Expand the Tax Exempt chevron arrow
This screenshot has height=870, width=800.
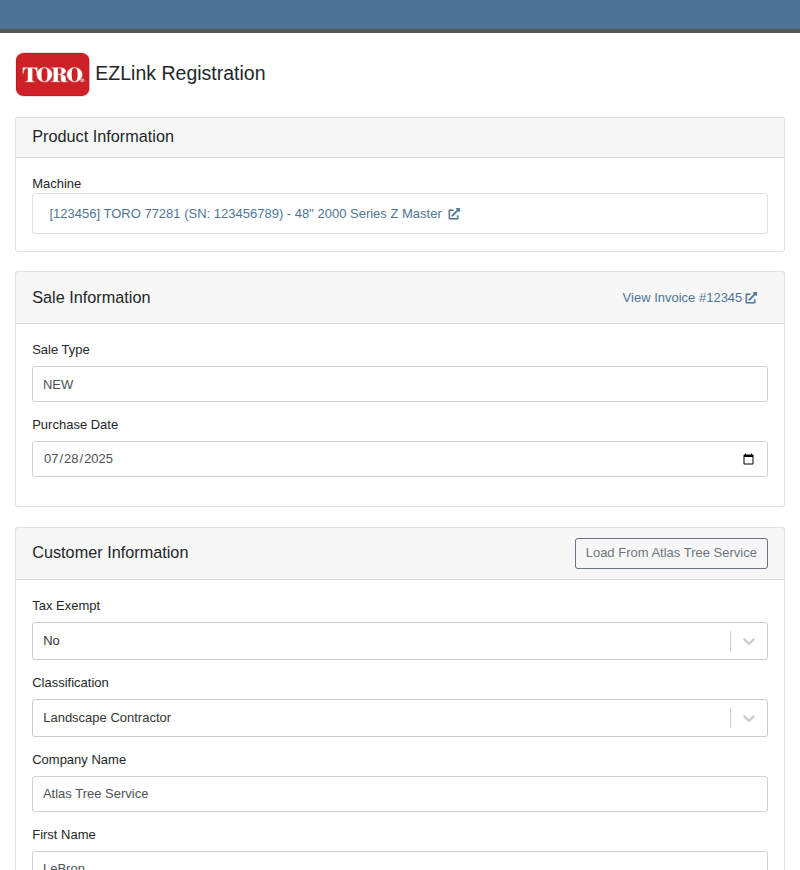point(749,641)
